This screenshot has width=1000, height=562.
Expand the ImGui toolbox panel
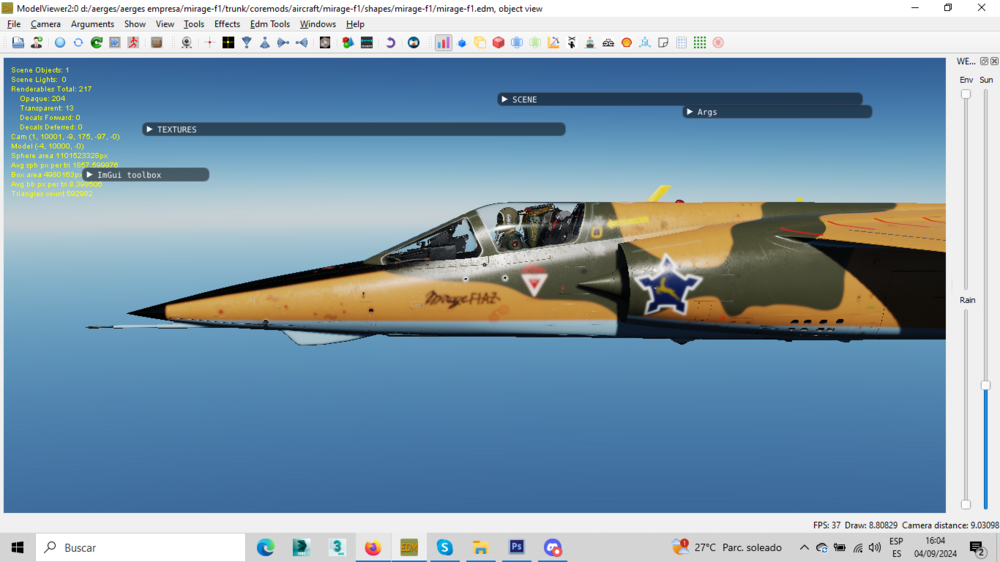[x=90, y=175]
